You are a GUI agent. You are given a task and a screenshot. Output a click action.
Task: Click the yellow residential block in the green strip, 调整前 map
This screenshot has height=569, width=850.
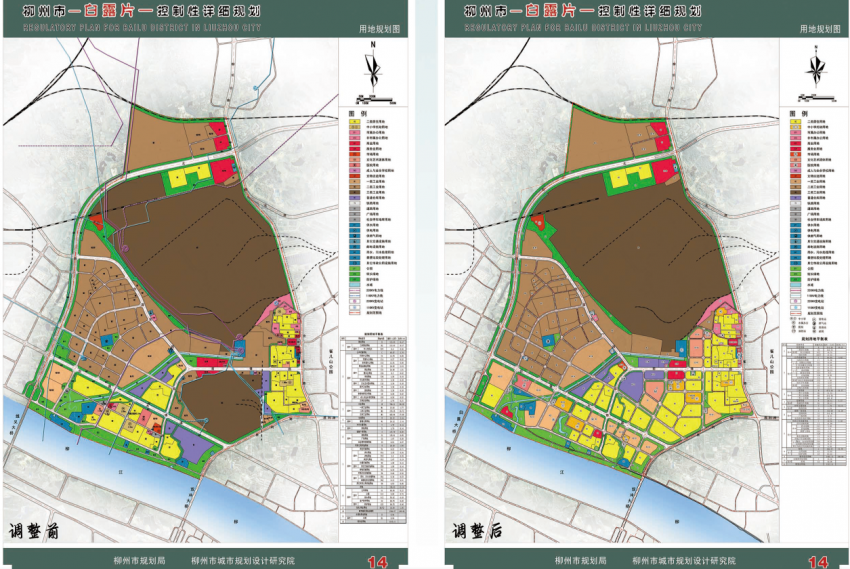point(187,176)
